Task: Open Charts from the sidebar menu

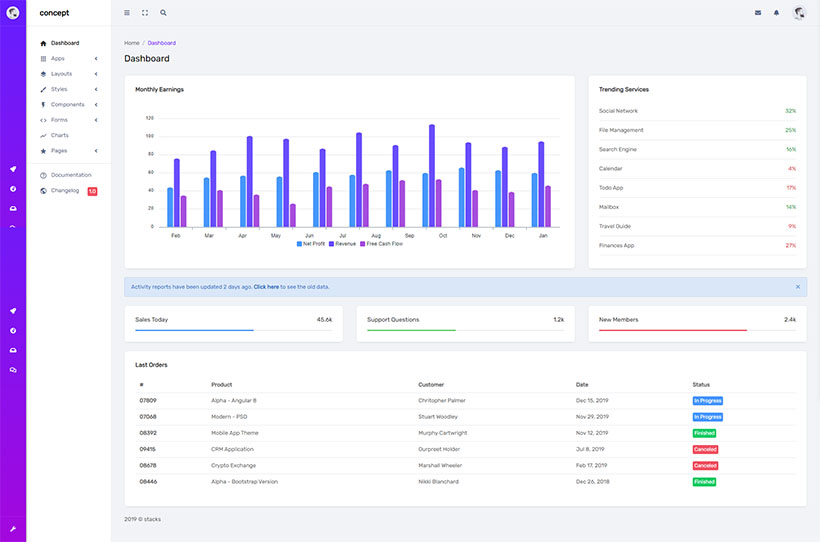Action: coord(59,135)
